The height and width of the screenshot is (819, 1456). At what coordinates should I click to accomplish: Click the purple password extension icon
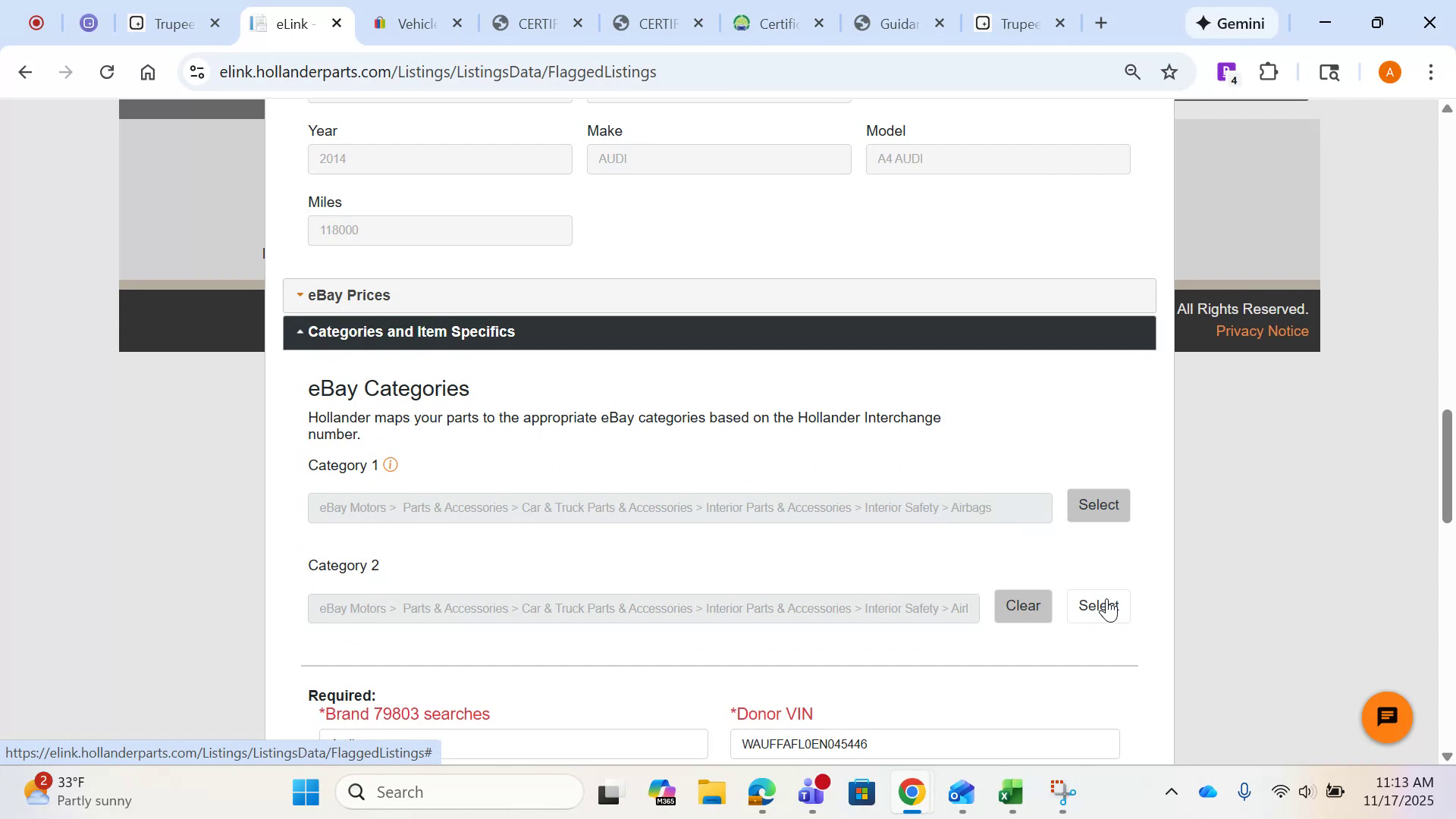[x=1225, y=71]
